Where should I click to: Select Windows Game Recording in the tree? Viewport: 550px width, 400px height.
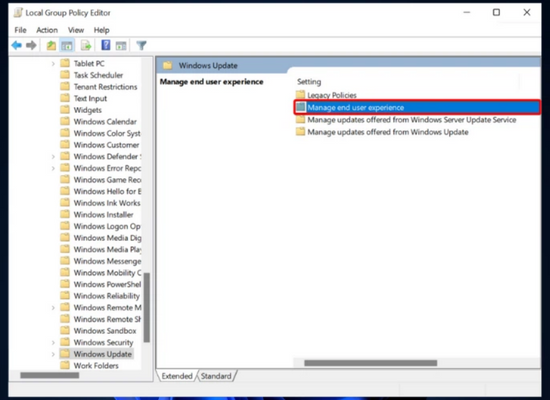(x=107, y=180)
